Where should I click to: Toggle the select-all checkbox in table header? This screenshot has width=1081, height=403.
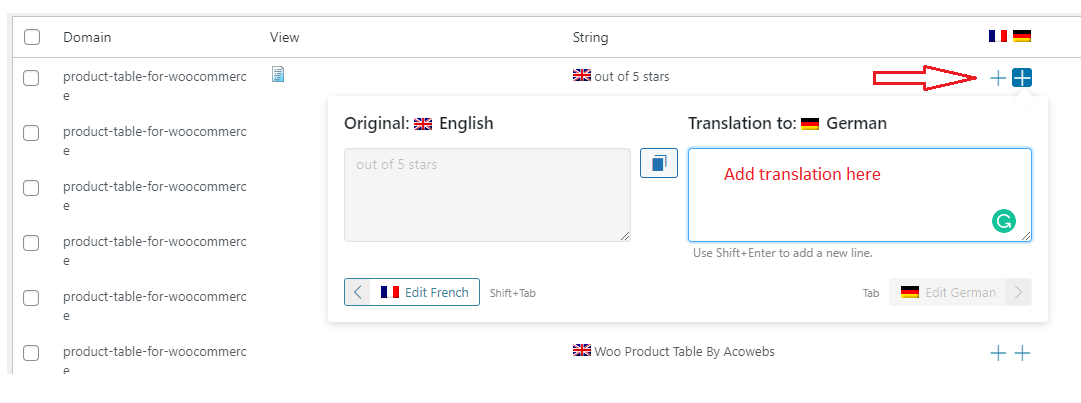[x=32, y=37]
